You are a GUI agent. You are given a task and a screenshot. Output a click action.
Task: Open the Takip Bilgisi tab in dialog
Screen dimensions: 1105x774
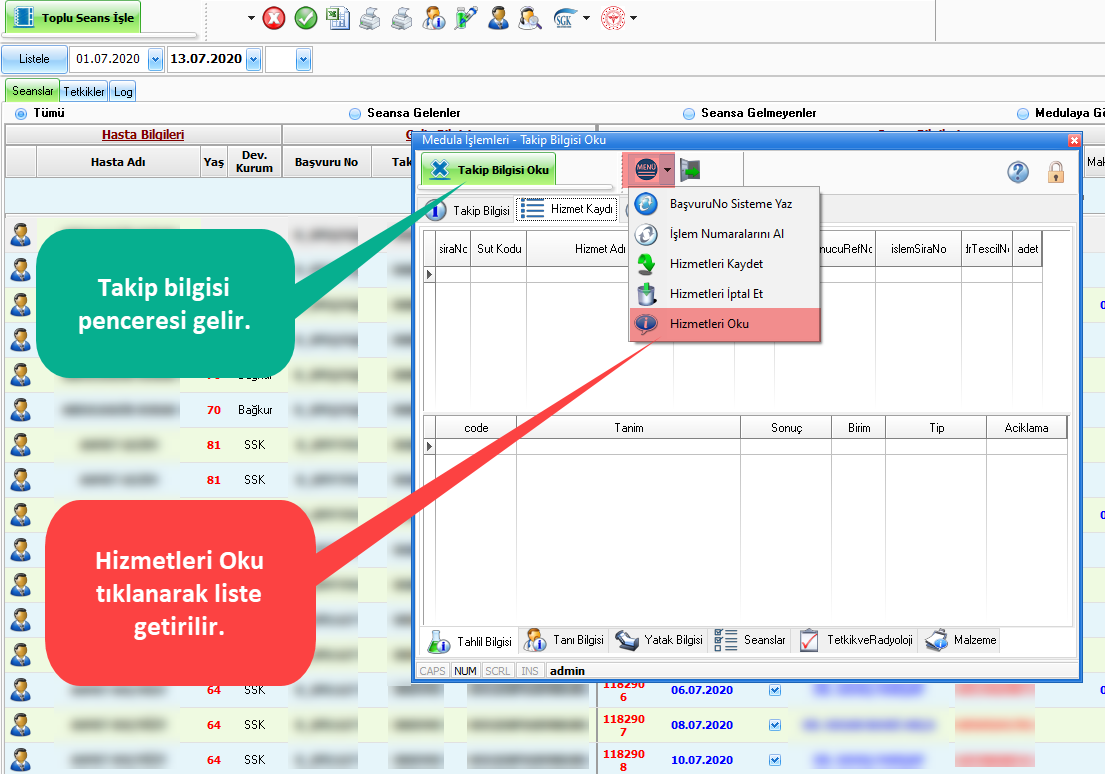[x=468, y=210]
